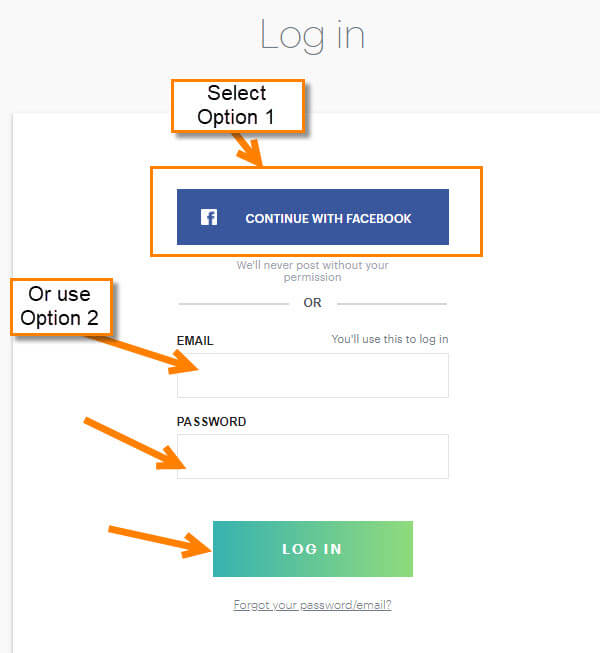The height and width of the screenshot is (653, 600).
Task: Focus the Password input field
Action: (x=313, y=456)
